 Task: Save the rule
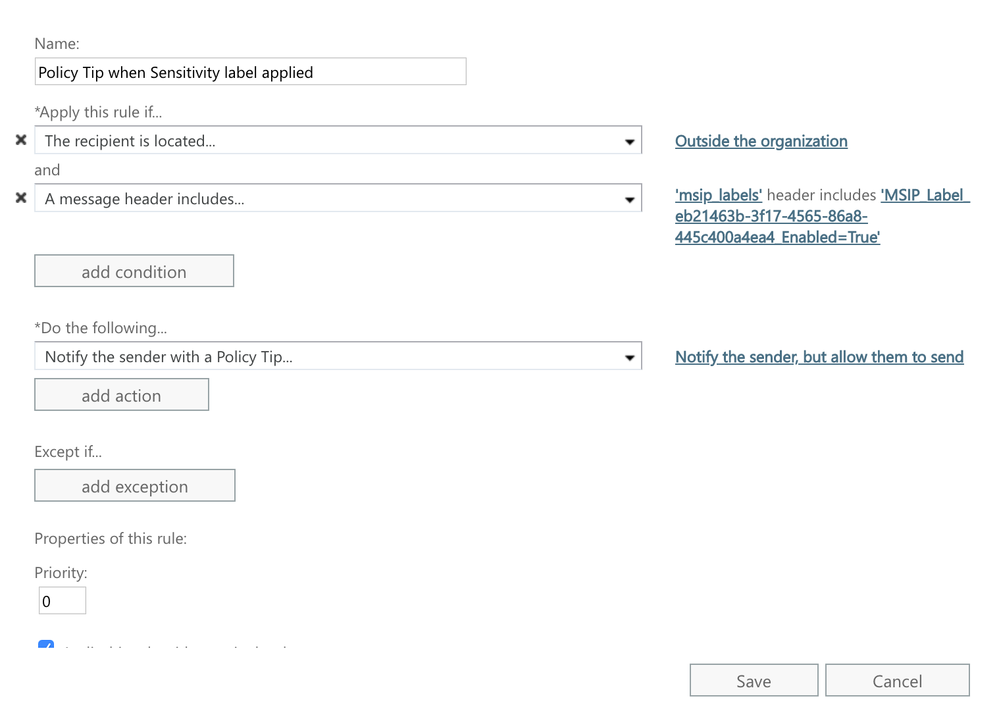pyautogui.click(x=753, y=681)
